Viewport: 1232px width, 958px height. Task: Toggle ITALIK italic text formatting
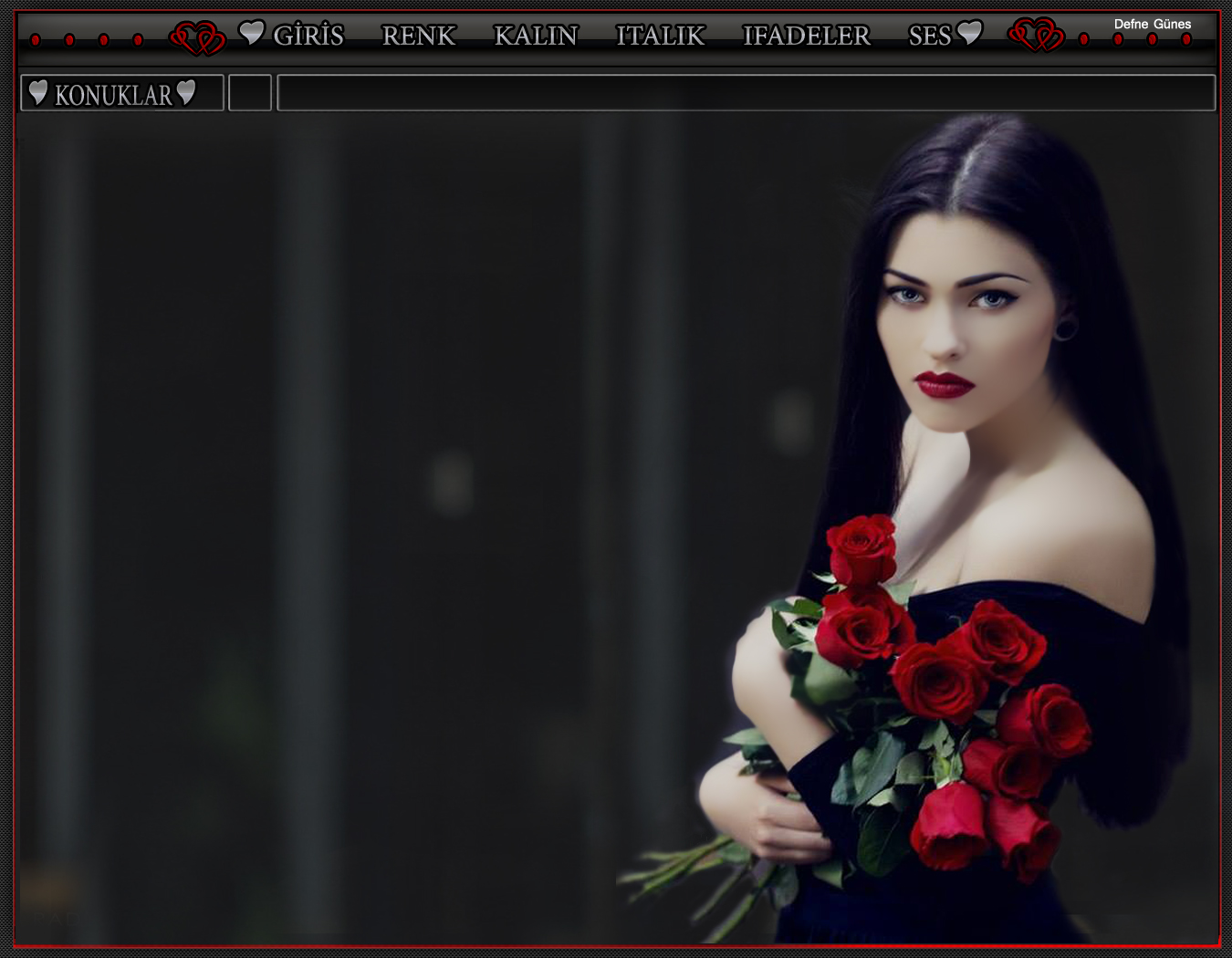(x=660, y=36)
